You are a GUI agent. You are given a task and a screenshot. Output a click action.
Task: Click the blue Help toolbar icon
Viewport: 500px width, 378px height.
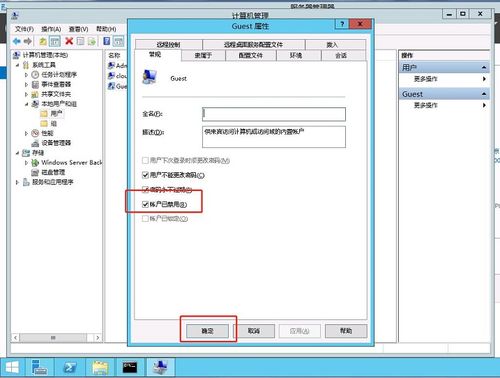click(x=107, y=41)
